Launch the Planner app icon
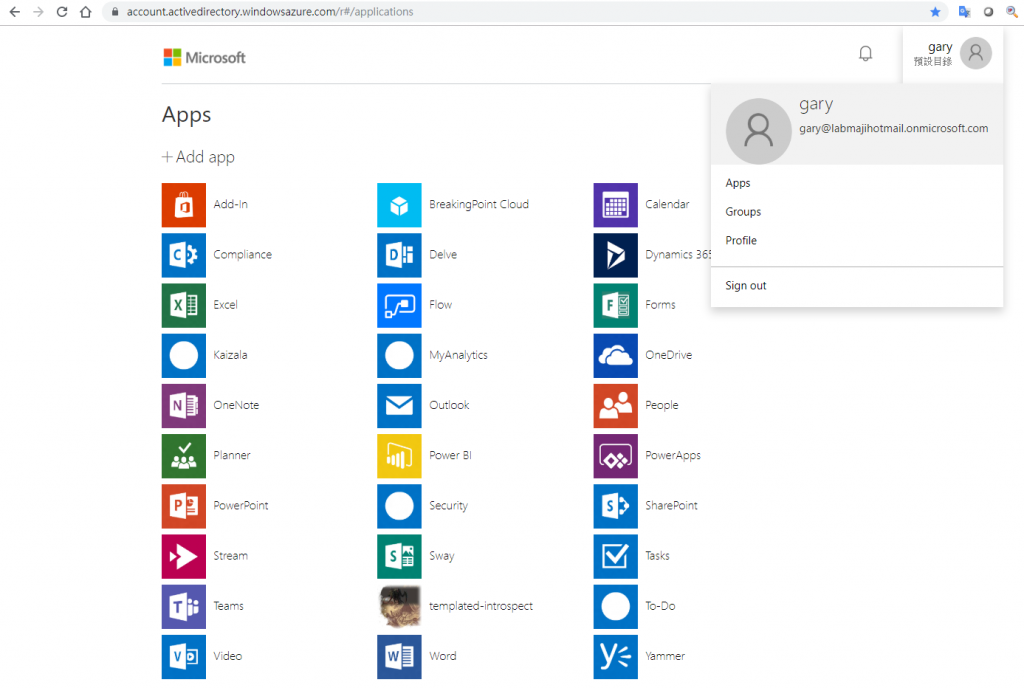Viewport: 1024px width, 688px height. [x=184, y=456]
